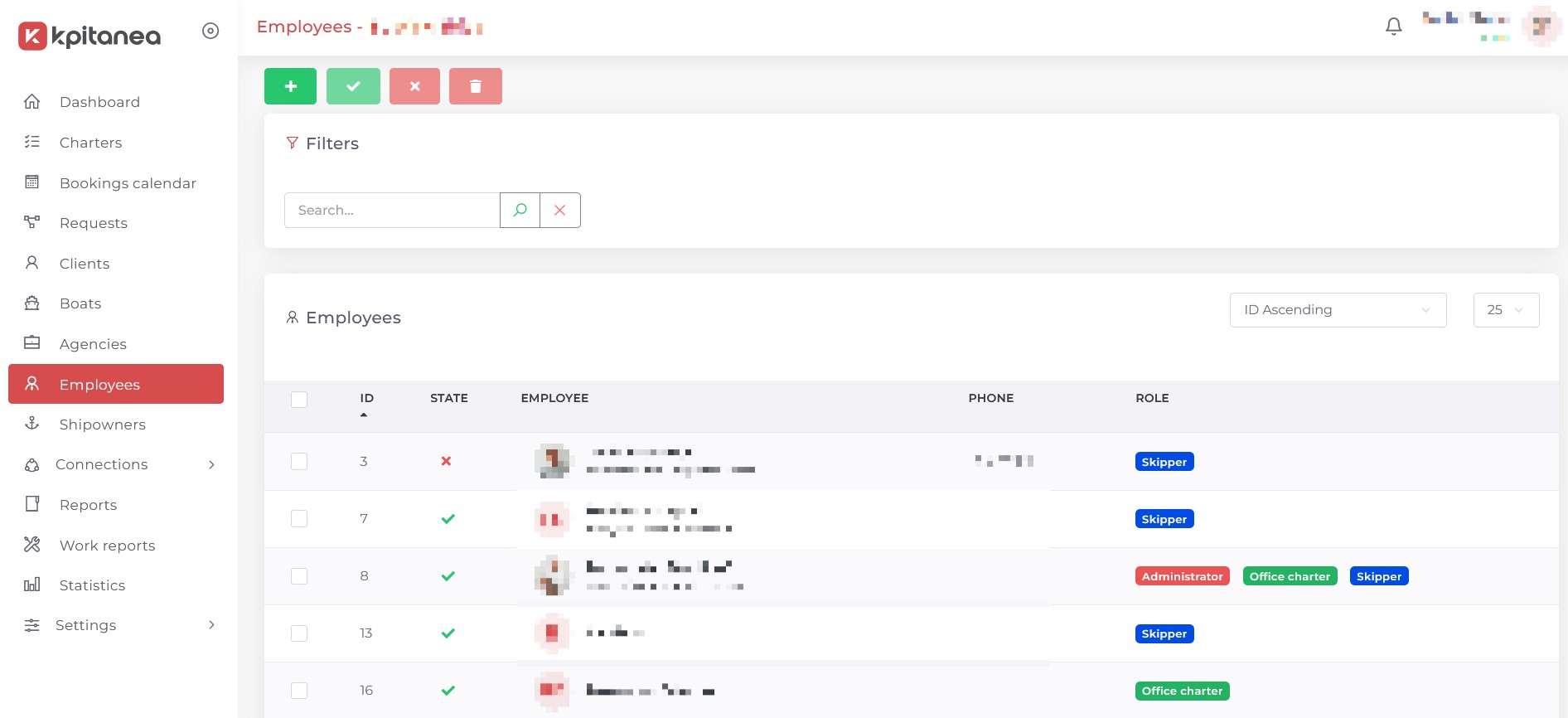Screen dimensions: 1568x718
Task: Click the Skipper badge for employee ID 13
Action: 1164,633
